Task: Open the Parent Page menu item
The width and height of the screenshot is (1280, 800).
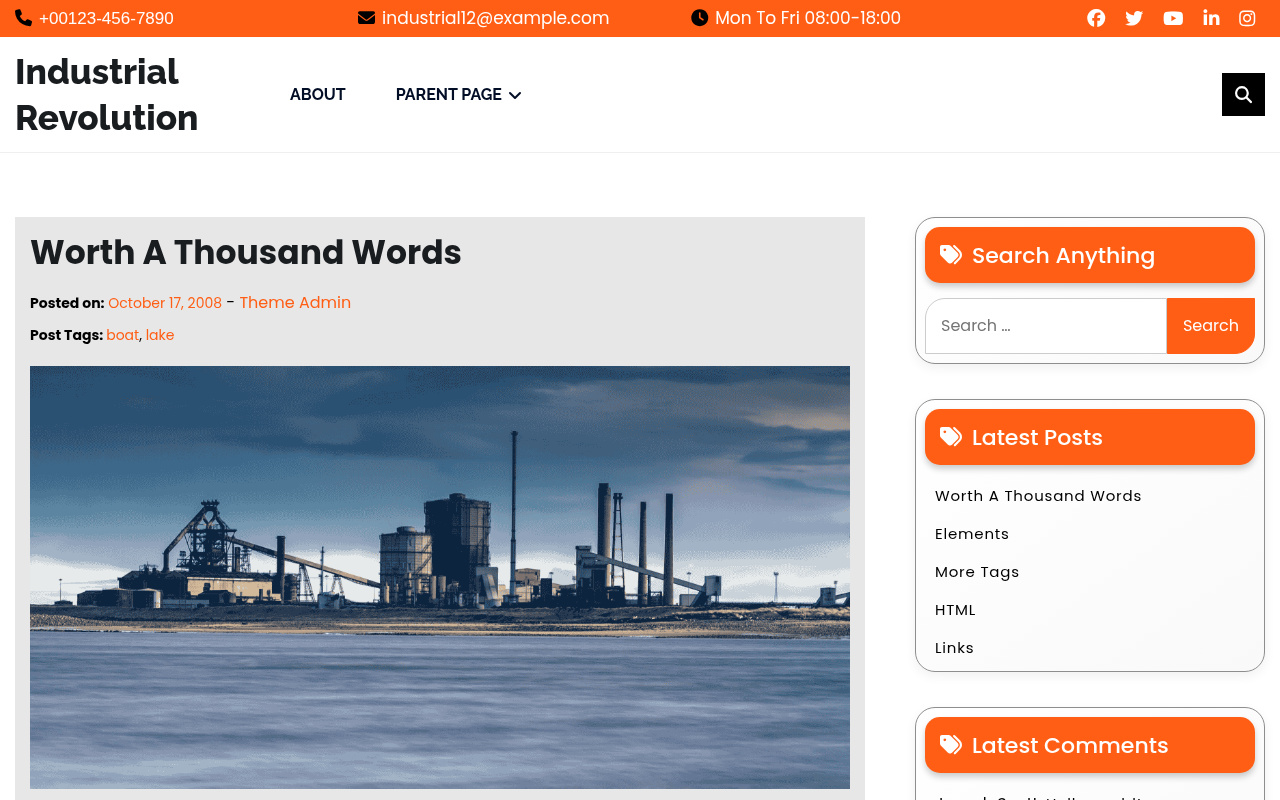Action: point(449,94)
